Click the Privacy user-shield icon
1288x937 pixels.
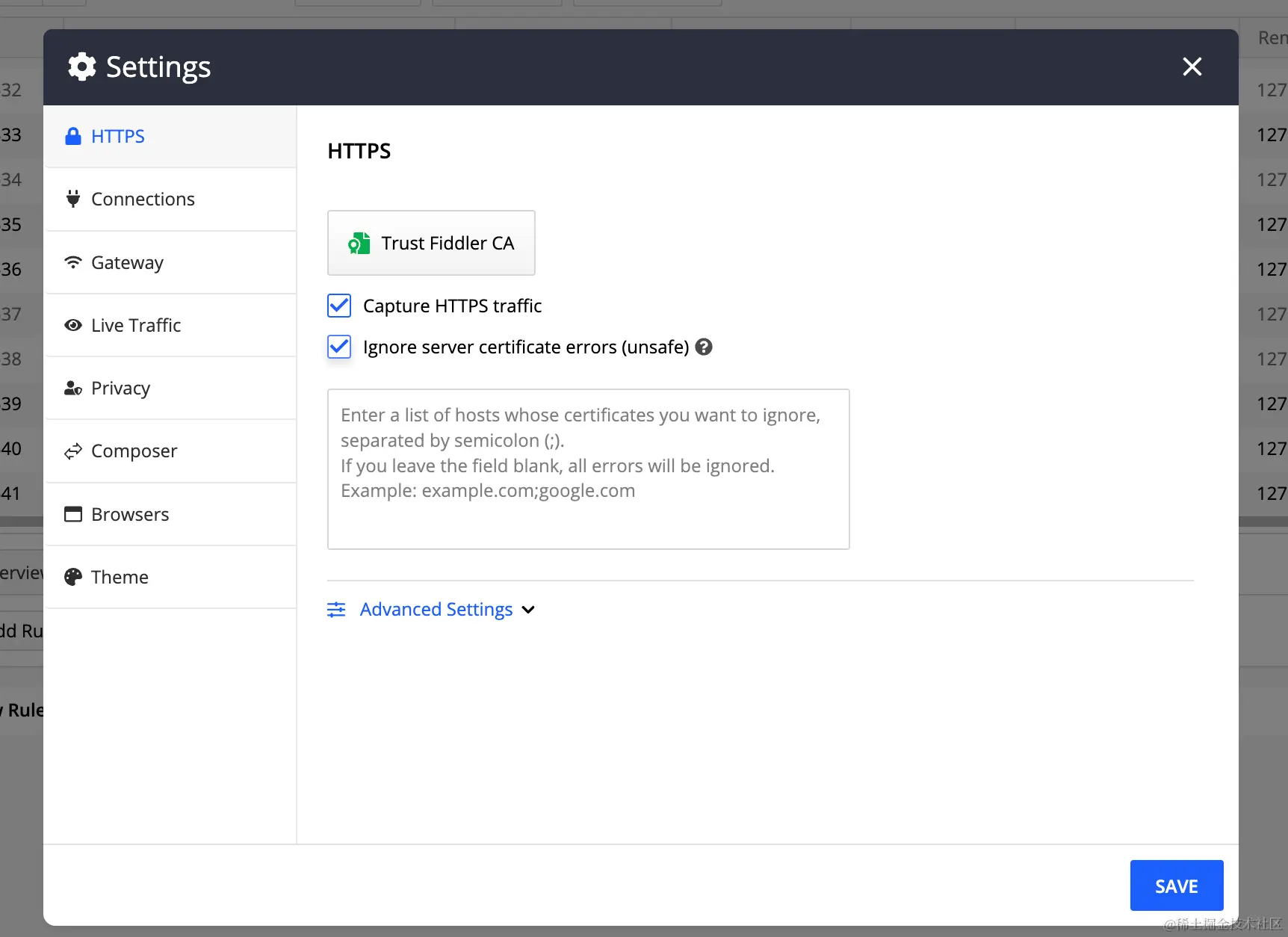pos(72,388)
